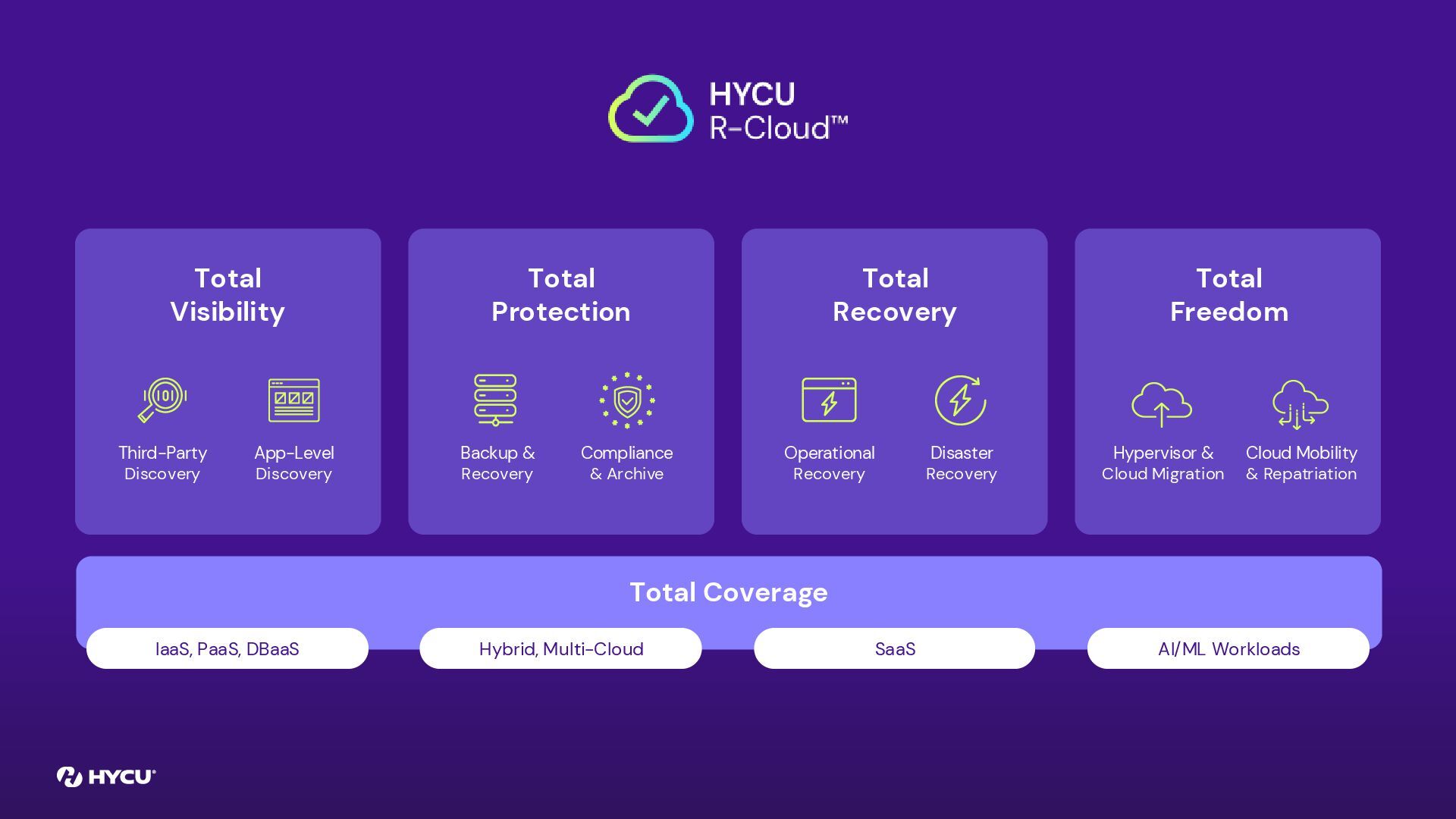Click the HYCU R-Cloud checkmark cloud logo
The height and width of the screenshot is (819, 1456).
point(651,109)
